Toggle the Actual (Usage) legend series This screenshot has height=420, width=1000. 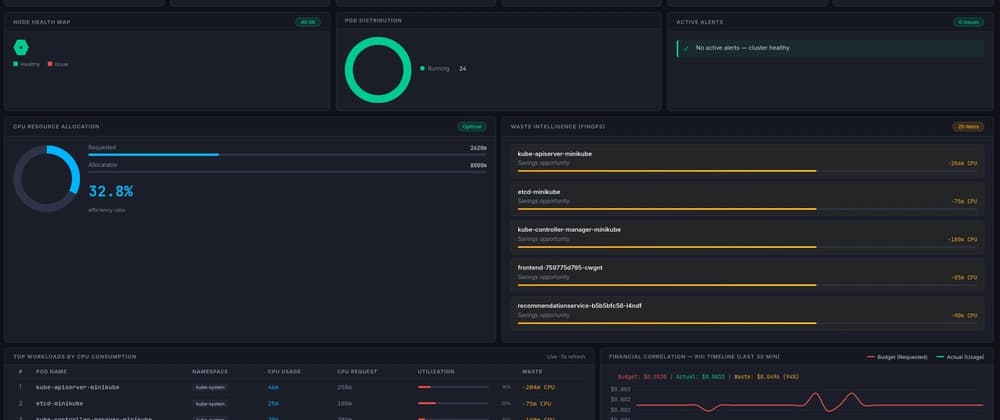959,357
